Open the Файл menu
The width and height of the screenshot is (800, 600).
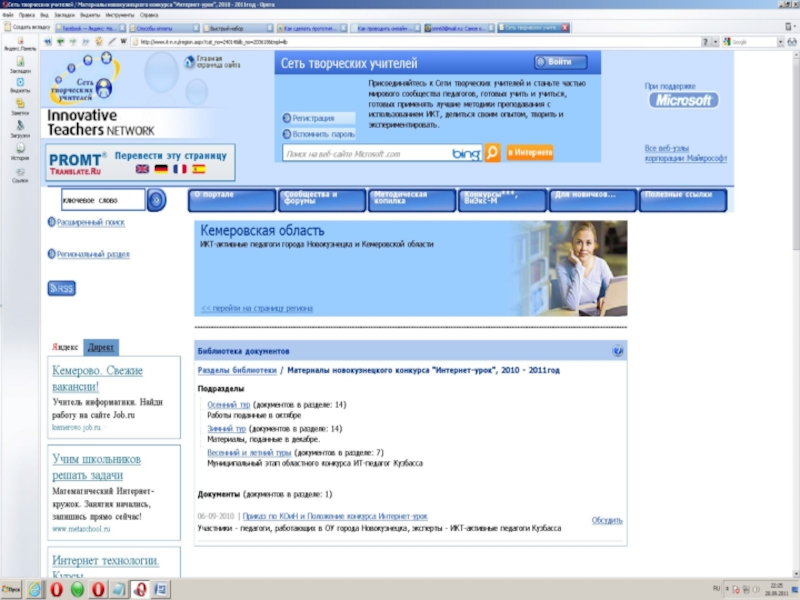click(x=8, y=15)
